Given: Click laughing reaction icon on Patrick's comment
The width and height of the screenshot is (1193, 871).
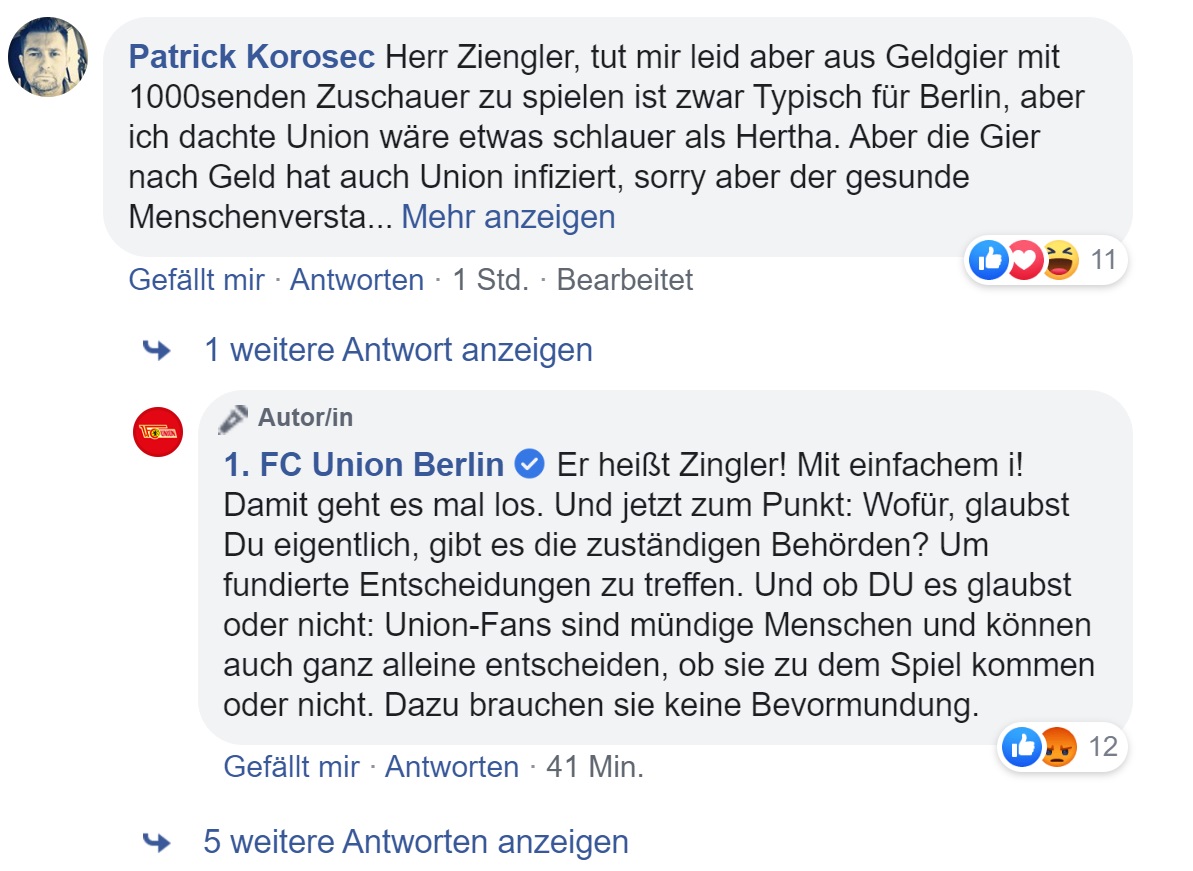Looking at the screenshot, I should 1059,261.
